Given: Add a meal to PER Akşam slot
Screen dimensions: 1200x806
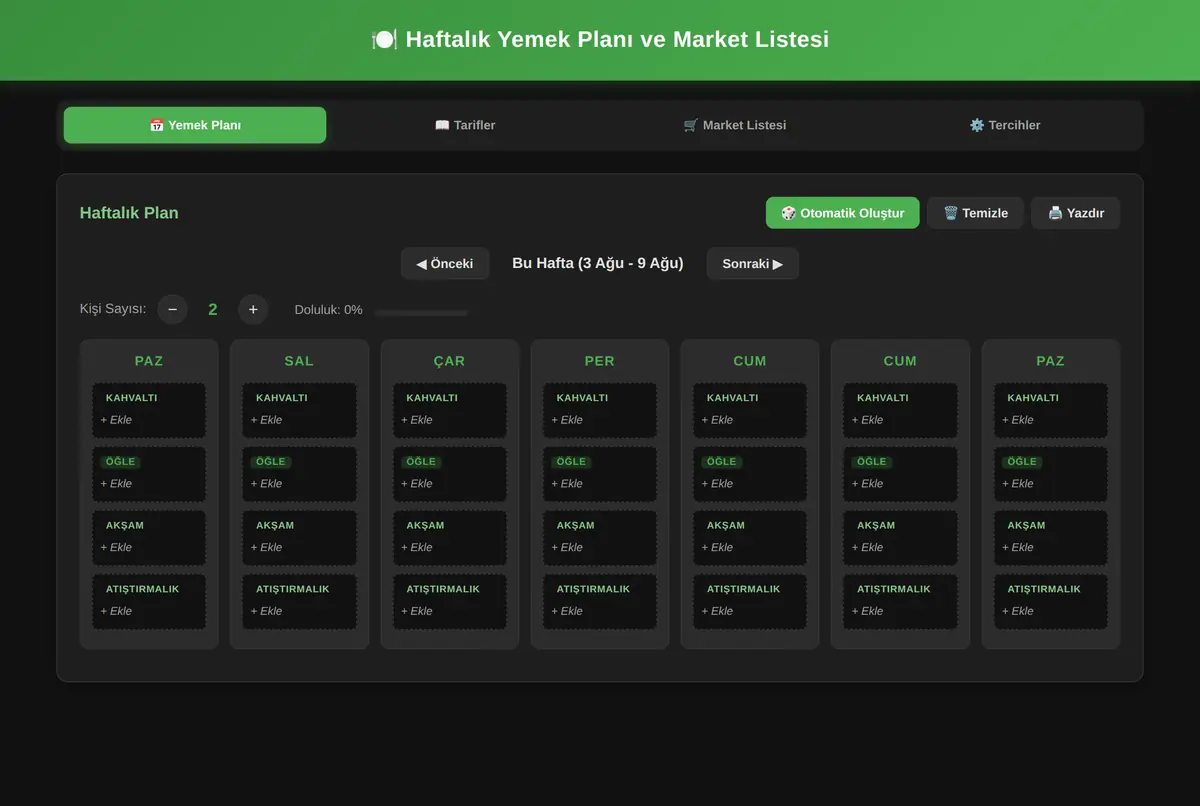Looking at the screenshot, I should pos(600,538).
